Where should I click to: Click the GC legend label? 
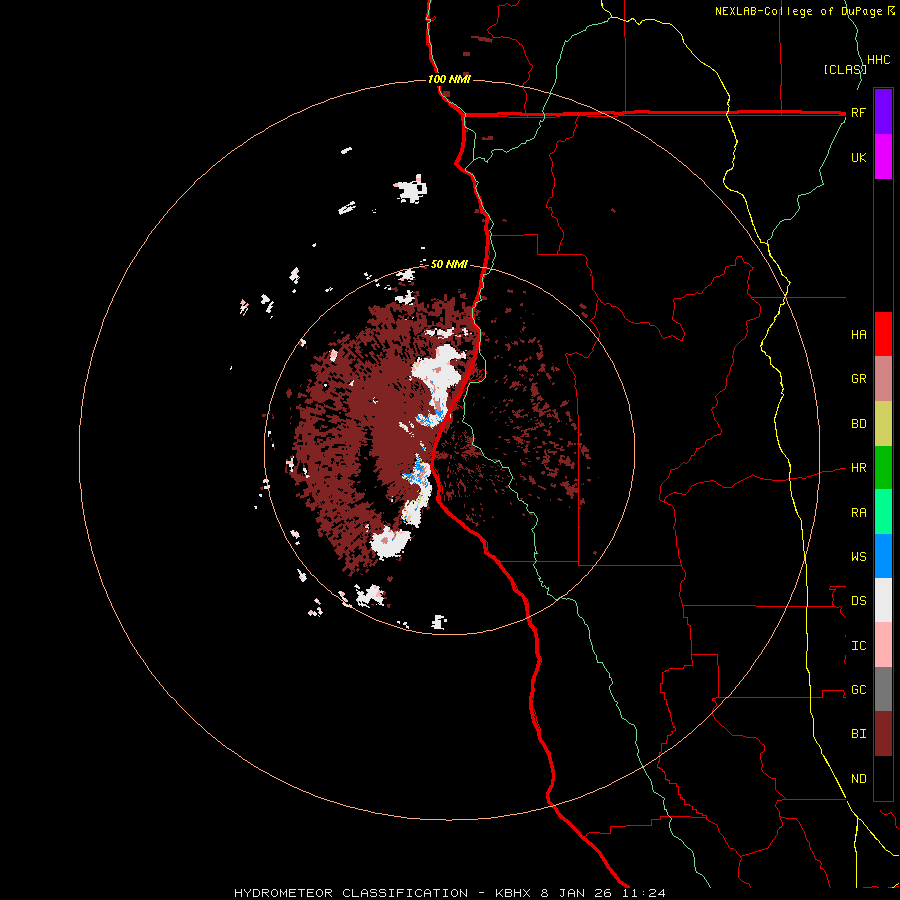pyautogui.click(x=858, y=689)
